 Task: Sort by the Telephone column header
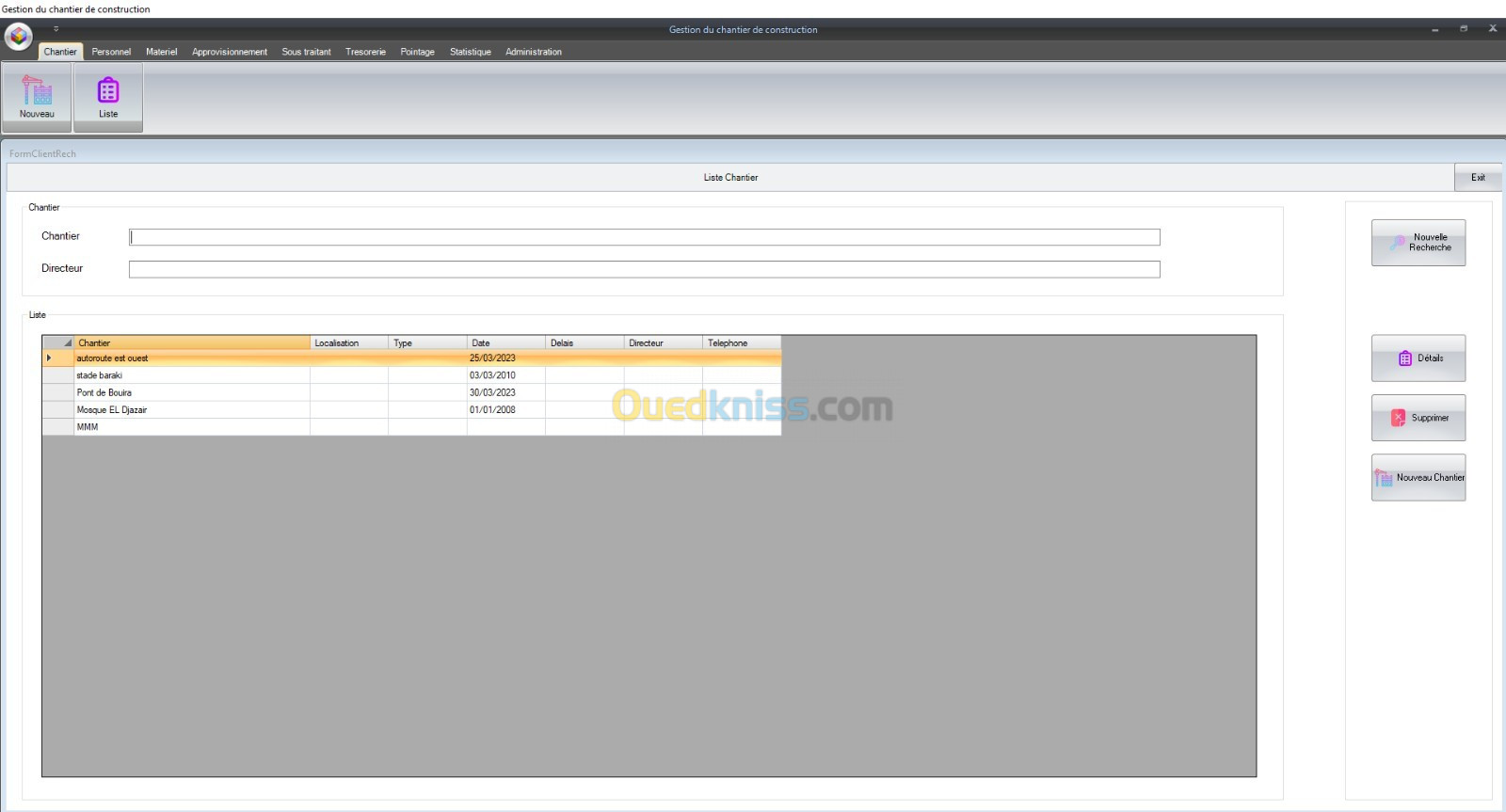(742, 342)
